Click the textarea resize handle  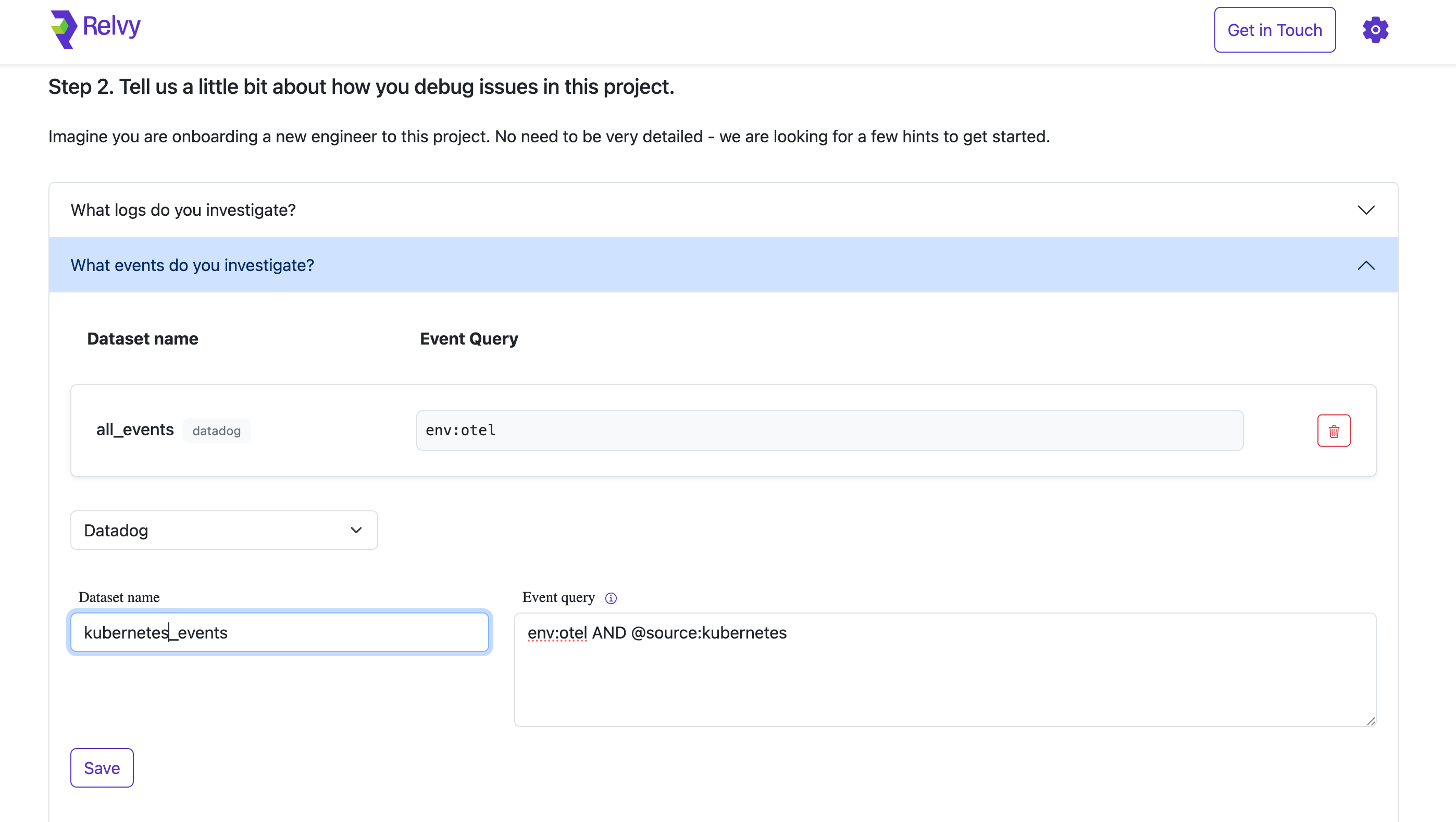pyautogui.click(x=1370, y=721)
